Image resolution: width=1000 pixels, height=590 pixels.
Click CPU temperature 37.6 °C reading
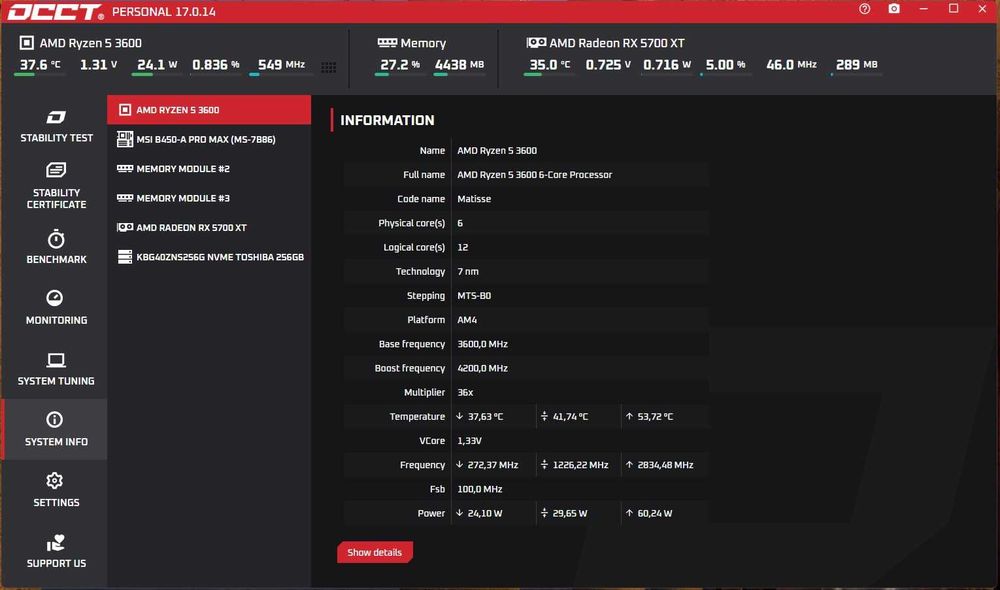click(40, 64)
